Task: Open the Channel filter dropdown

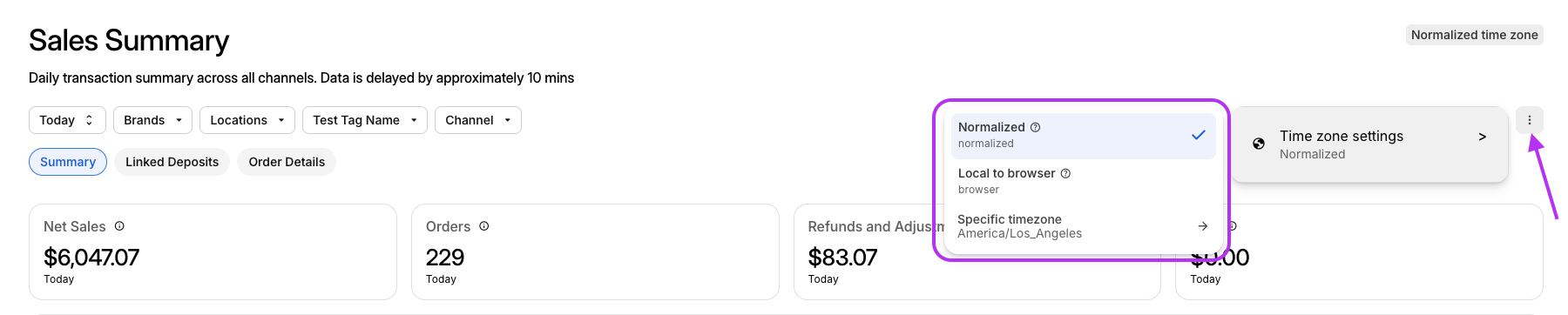Action: pos(478,120)
